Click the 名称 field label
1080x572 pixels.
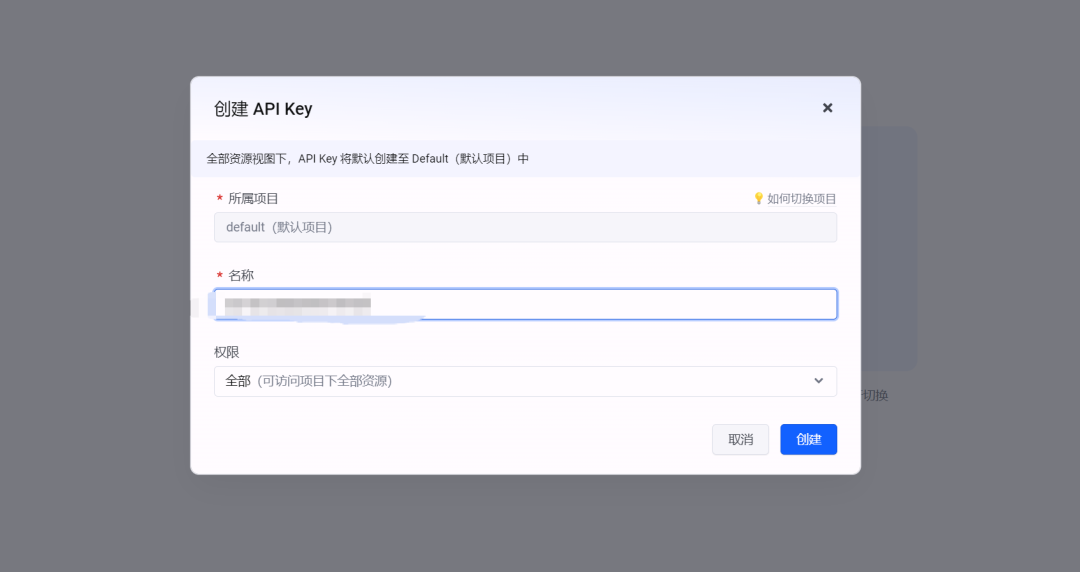pyautogui.click(x=242, y=276)
